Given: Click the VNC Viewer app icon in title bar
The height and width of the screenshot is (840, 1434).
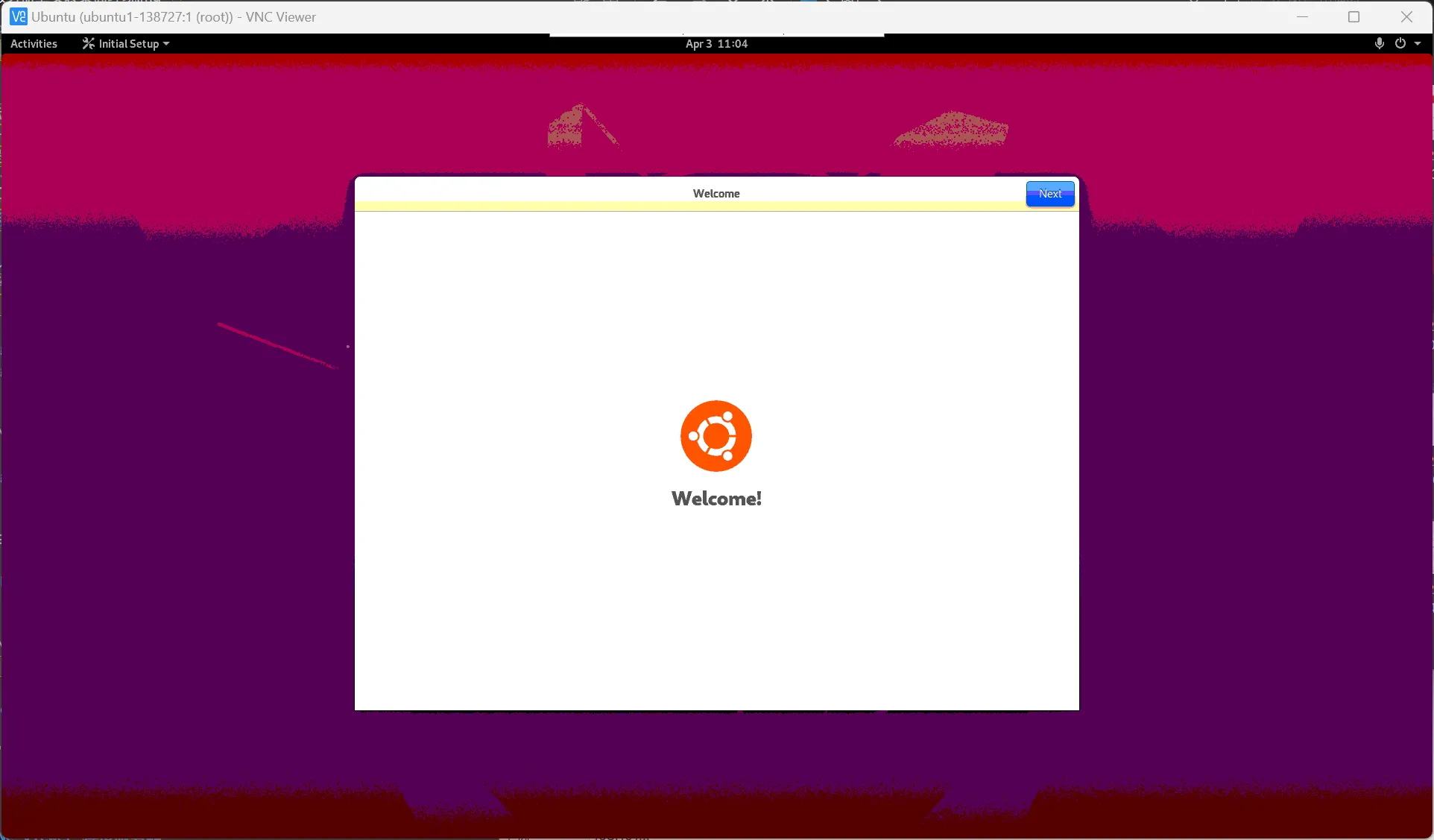Looking at the screenshot, I should pyautogui.click(x=19, y=16).
